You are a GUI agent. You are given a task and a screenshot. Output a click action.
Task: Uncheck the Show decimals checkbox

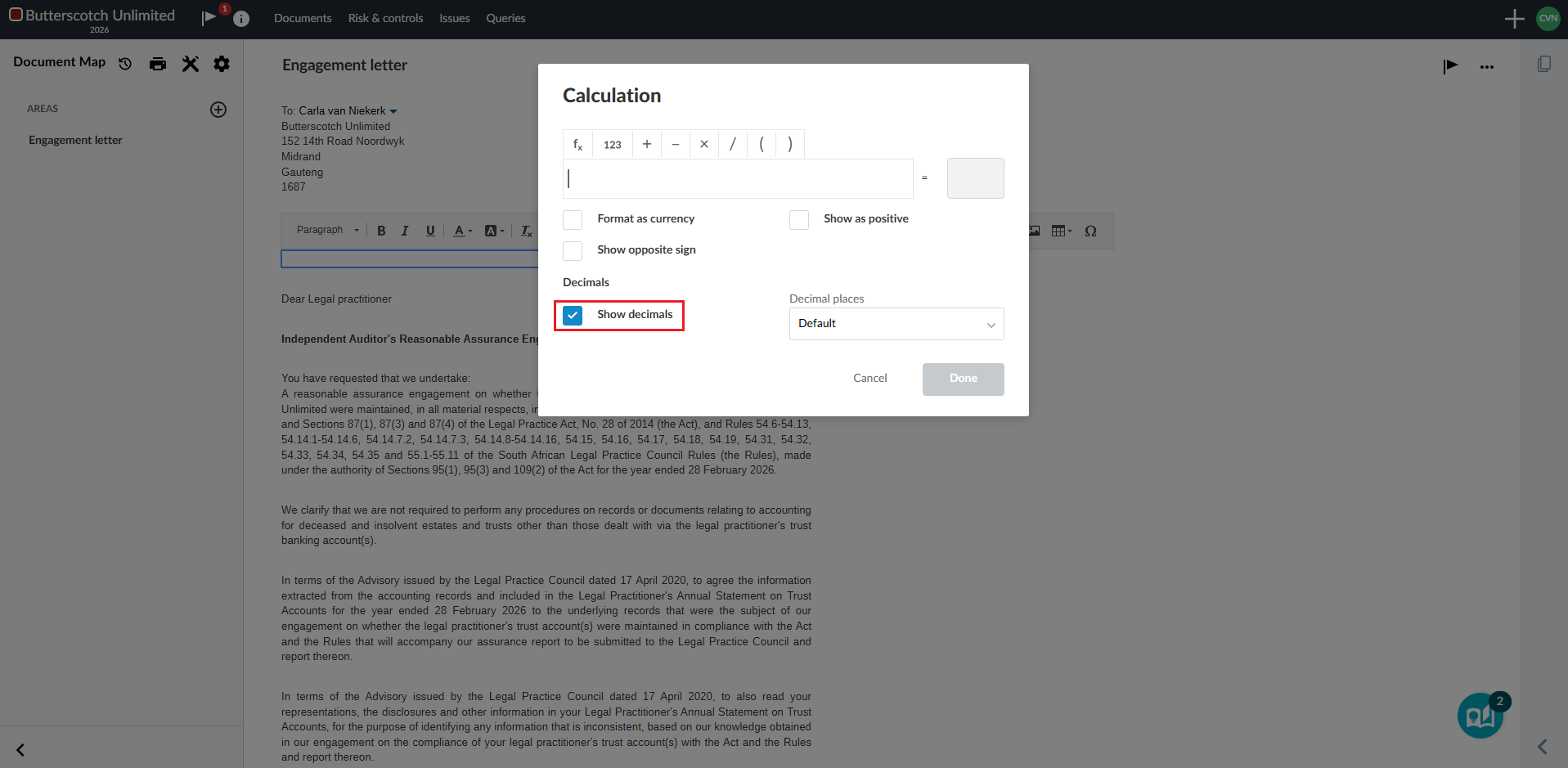[573, 316]
